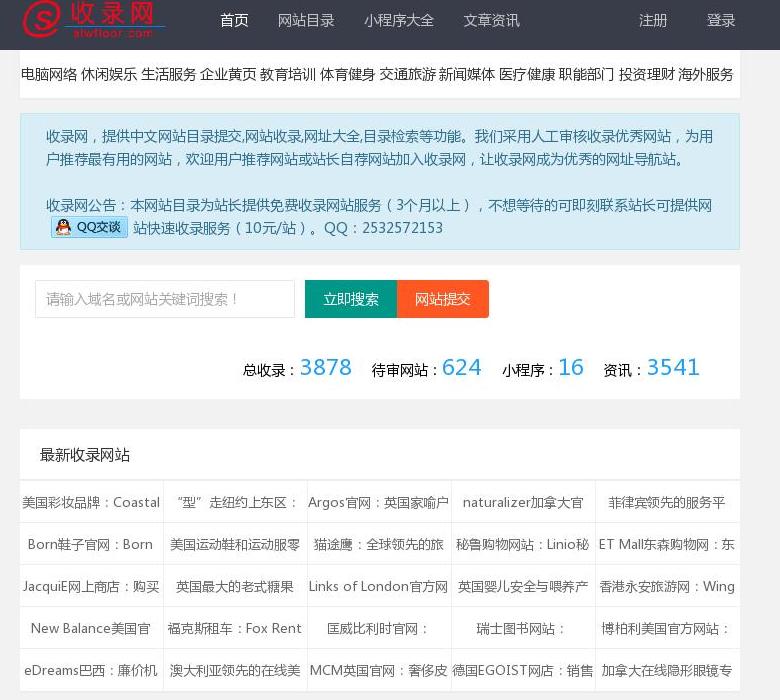The width and height of the screenshot is (780, 700).
Task: Select the 医疗健康 category
Action: 527,75
